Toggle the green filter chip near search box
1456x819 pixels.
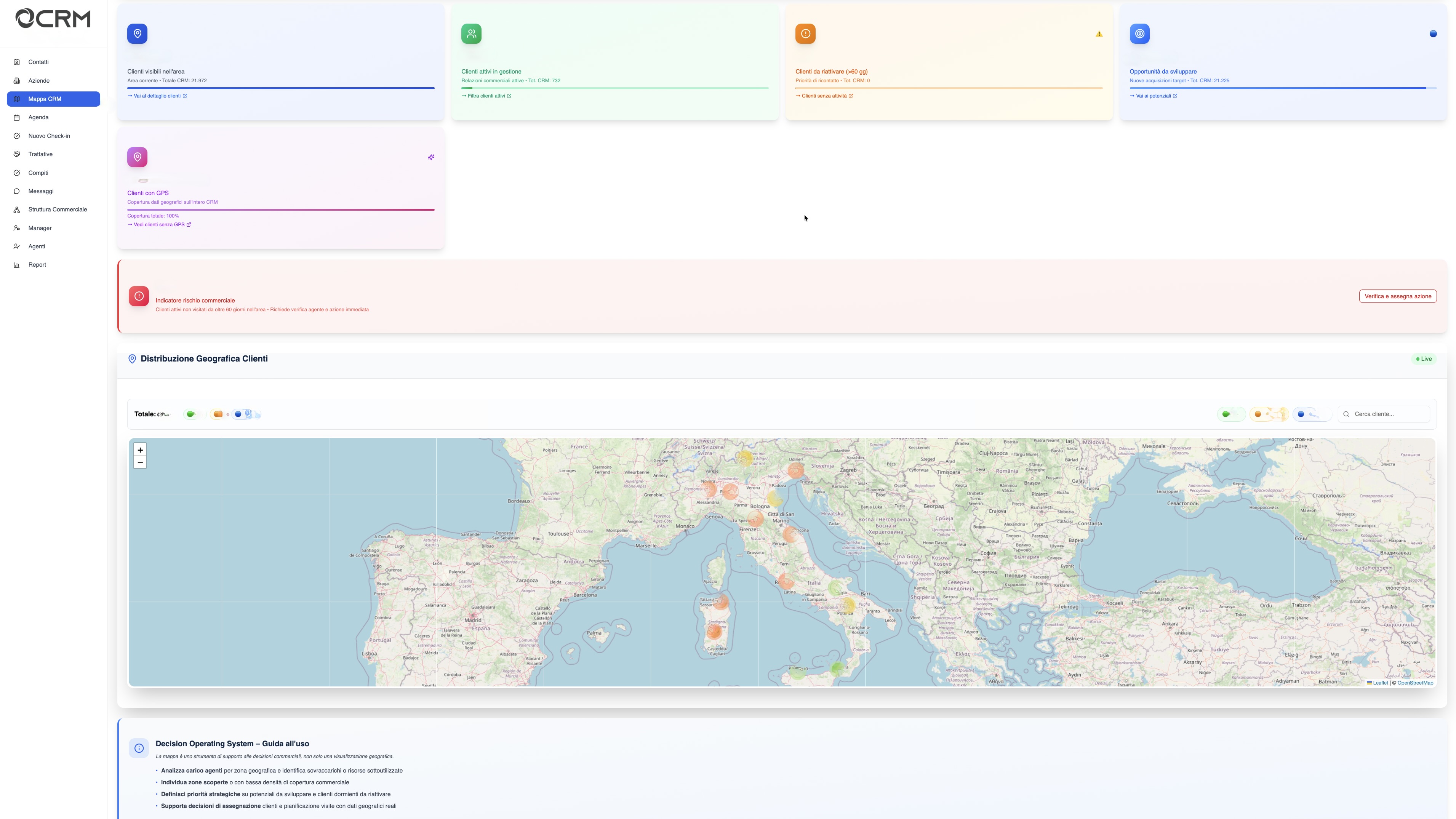point(1230,414)
